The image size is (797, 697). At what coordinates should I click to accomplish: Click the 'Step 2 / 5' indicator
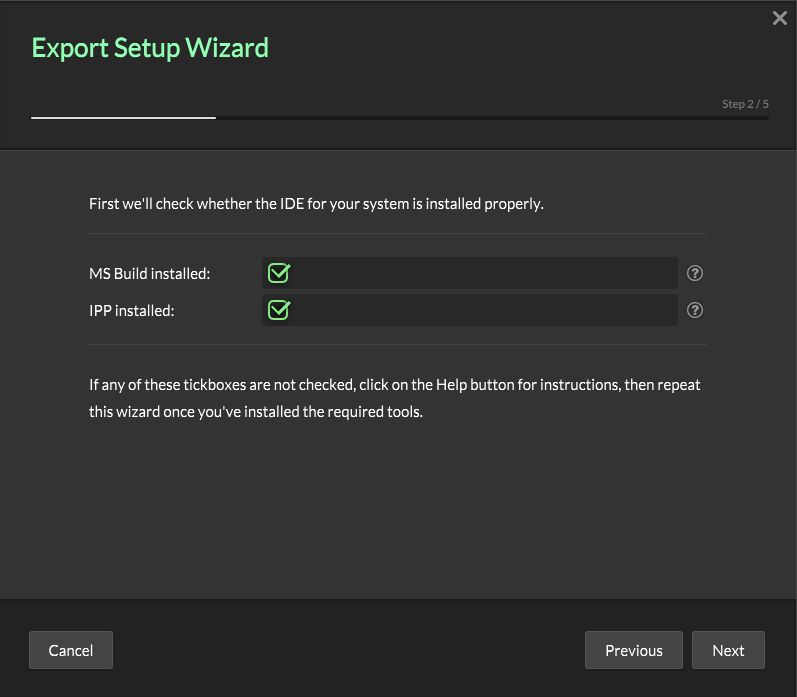745,104
